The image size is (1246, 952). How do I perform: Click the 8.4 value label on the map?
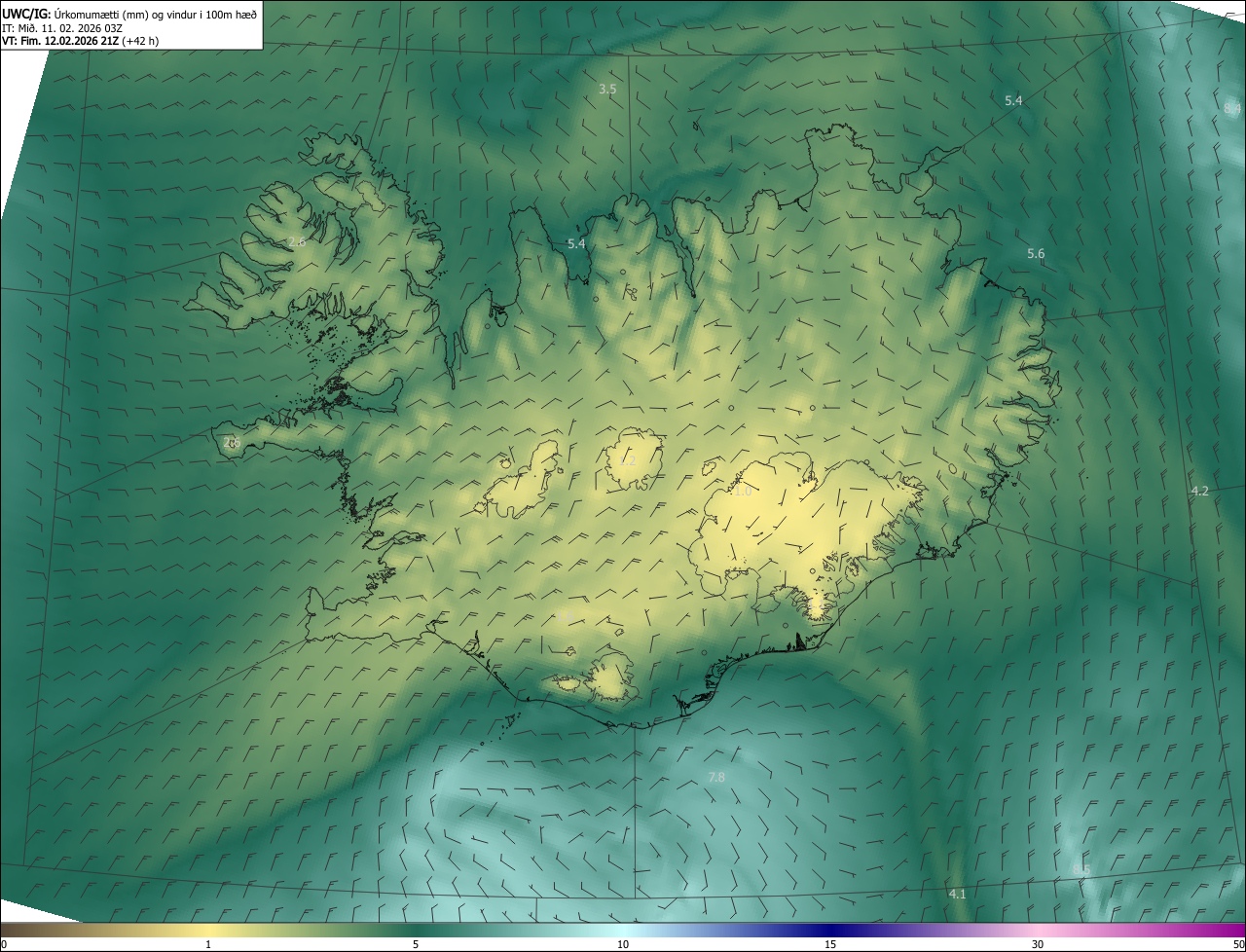click(x=1232, y=108)
